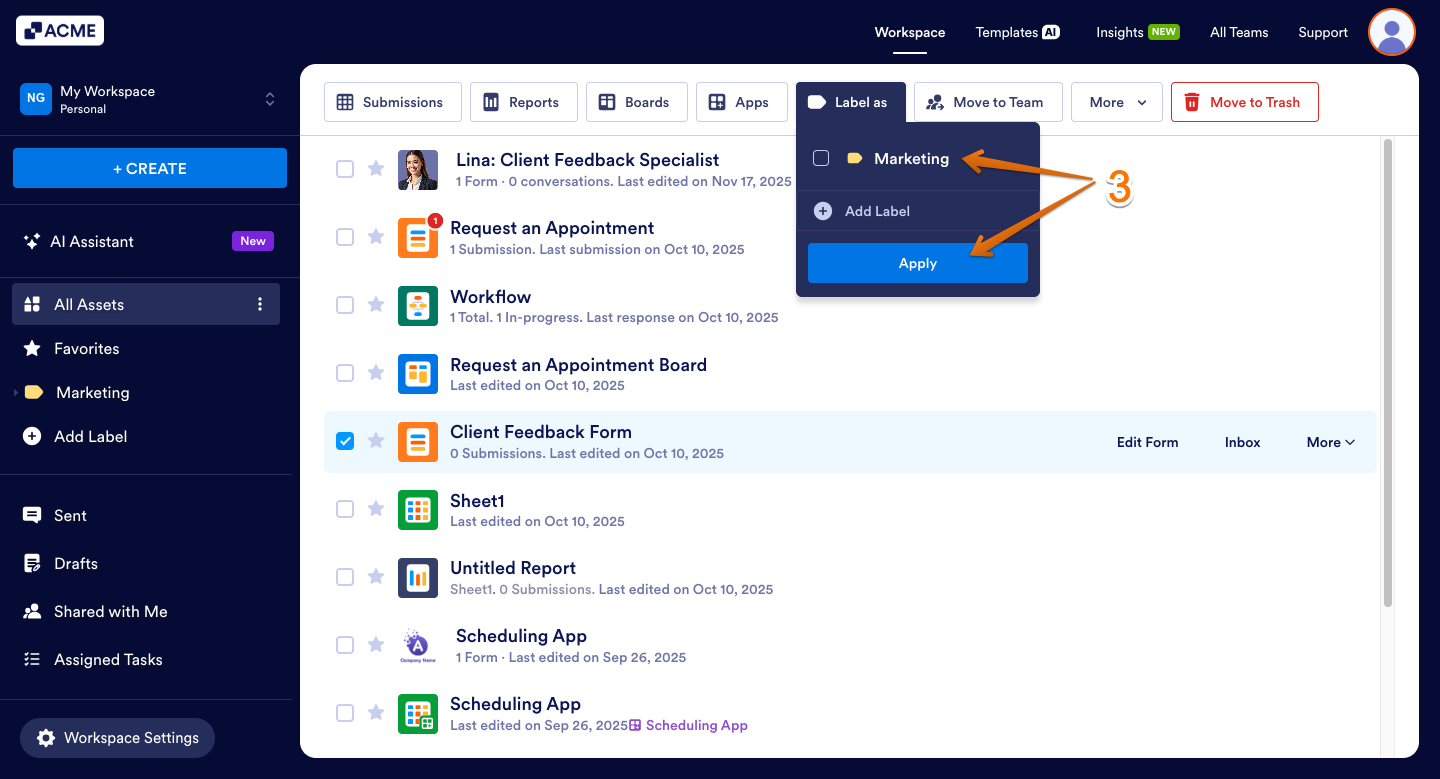This screenshot has height=779, width=1440.
Task: Click the All Assets three-dot options
Action: [x=260, y=304]
